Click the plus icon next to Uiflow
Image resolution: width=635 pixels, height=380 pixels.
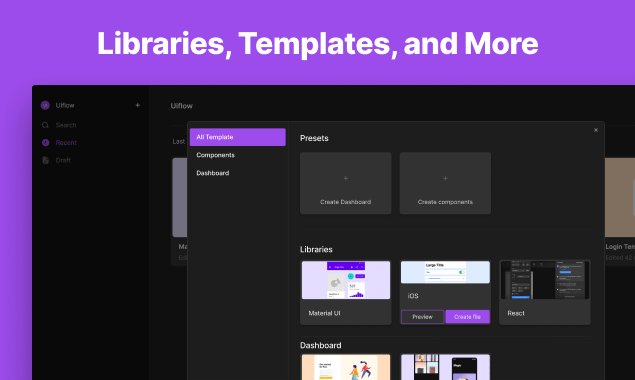coord(138,105)
